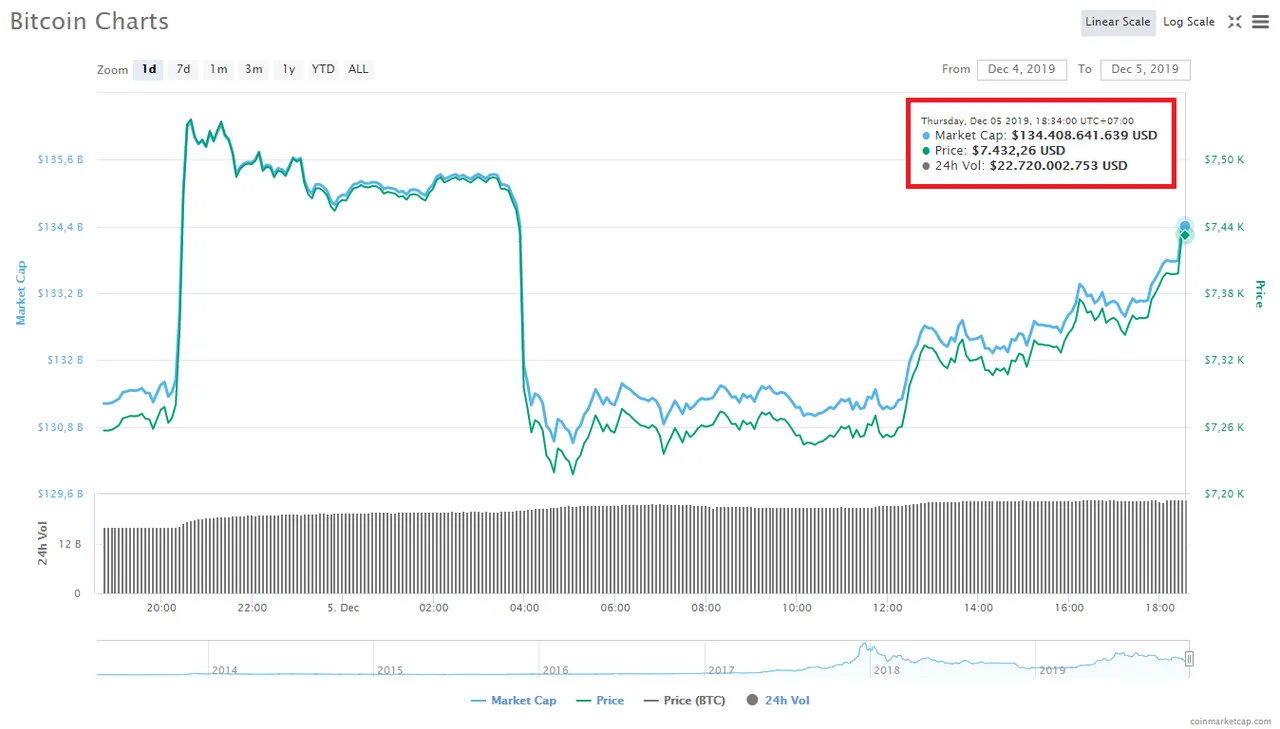
Task: Select the 1y zoom range
Action: click(x=288, y=69)
